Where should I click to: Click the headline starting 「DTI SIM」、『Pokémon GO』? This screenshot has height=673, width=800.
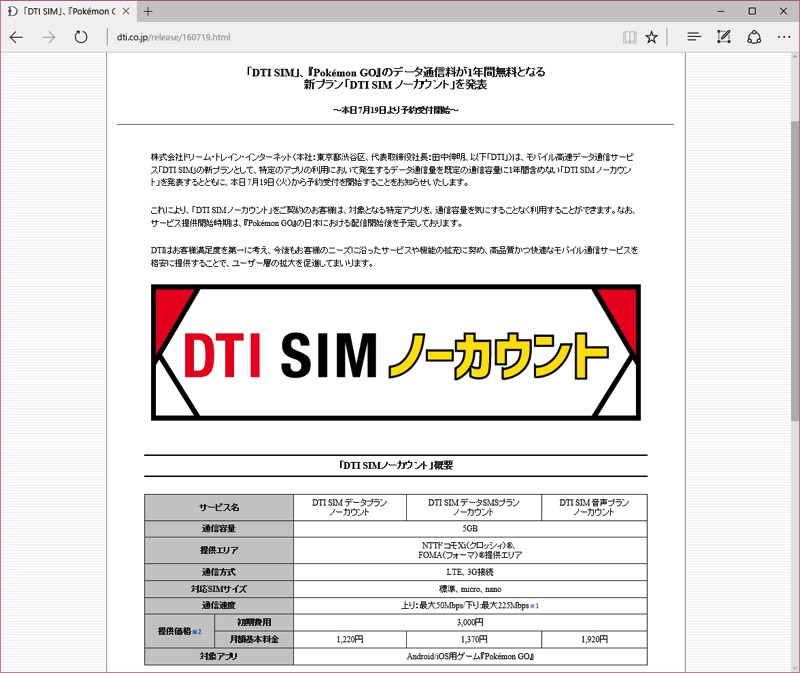(x=395, y=78)
